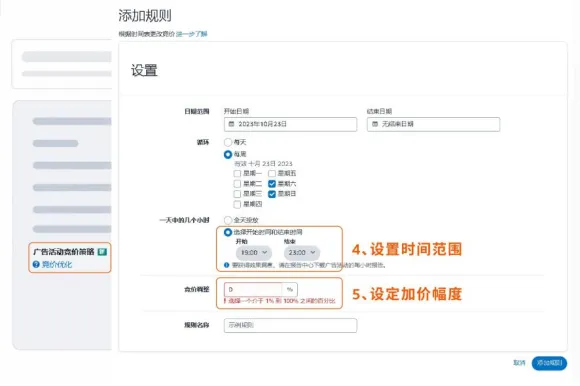580x386 pixels.
Task: Check the 星期一 (Monday) checkbox
Action: pos(237,173)
